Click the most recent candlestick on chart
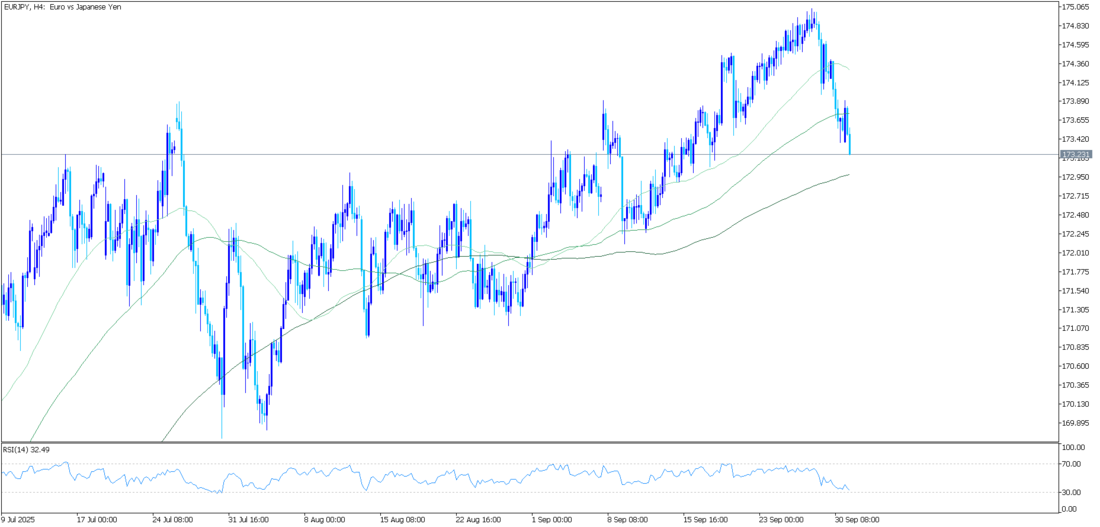 pyautogui.click(x=850, y=146)
